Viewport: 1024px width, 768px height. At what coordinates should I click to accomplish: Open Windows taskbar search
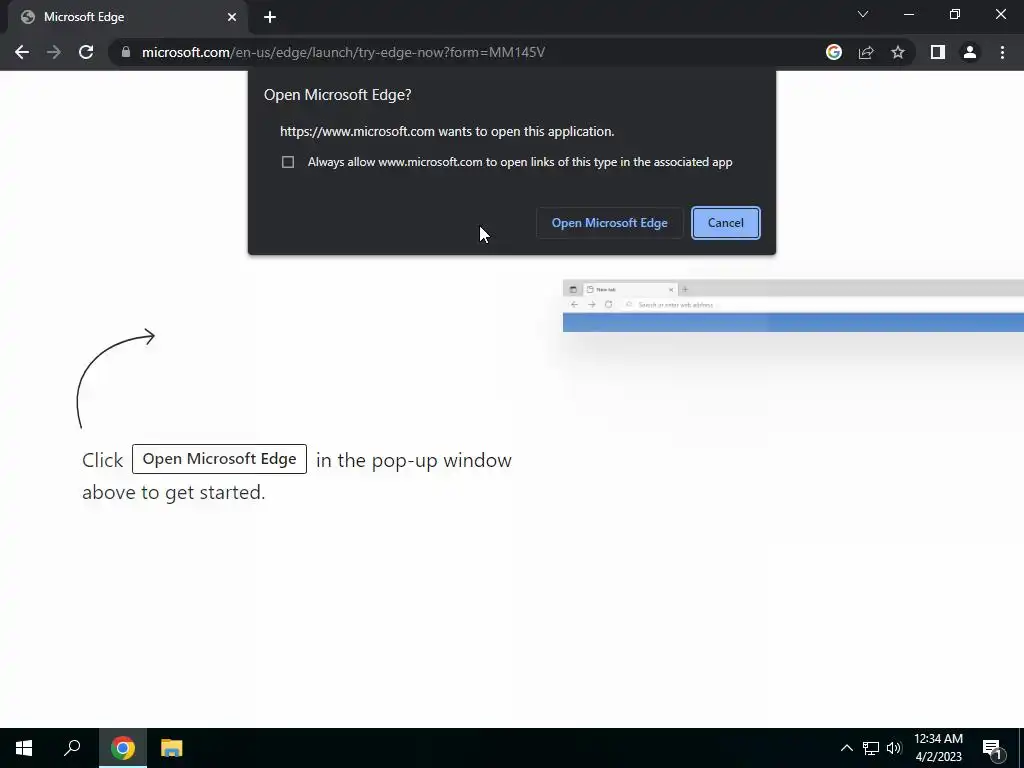click(x=72, y=748)
